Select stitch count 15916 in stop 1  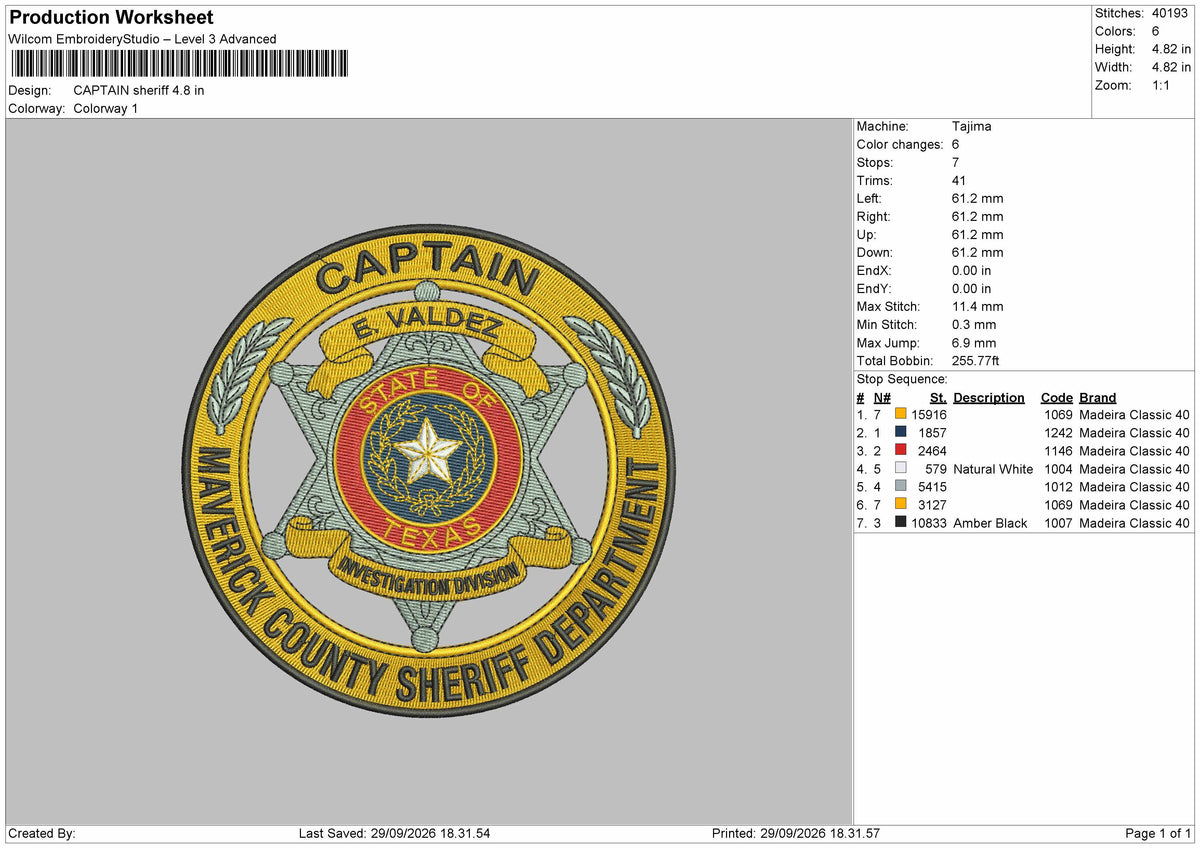929,414
